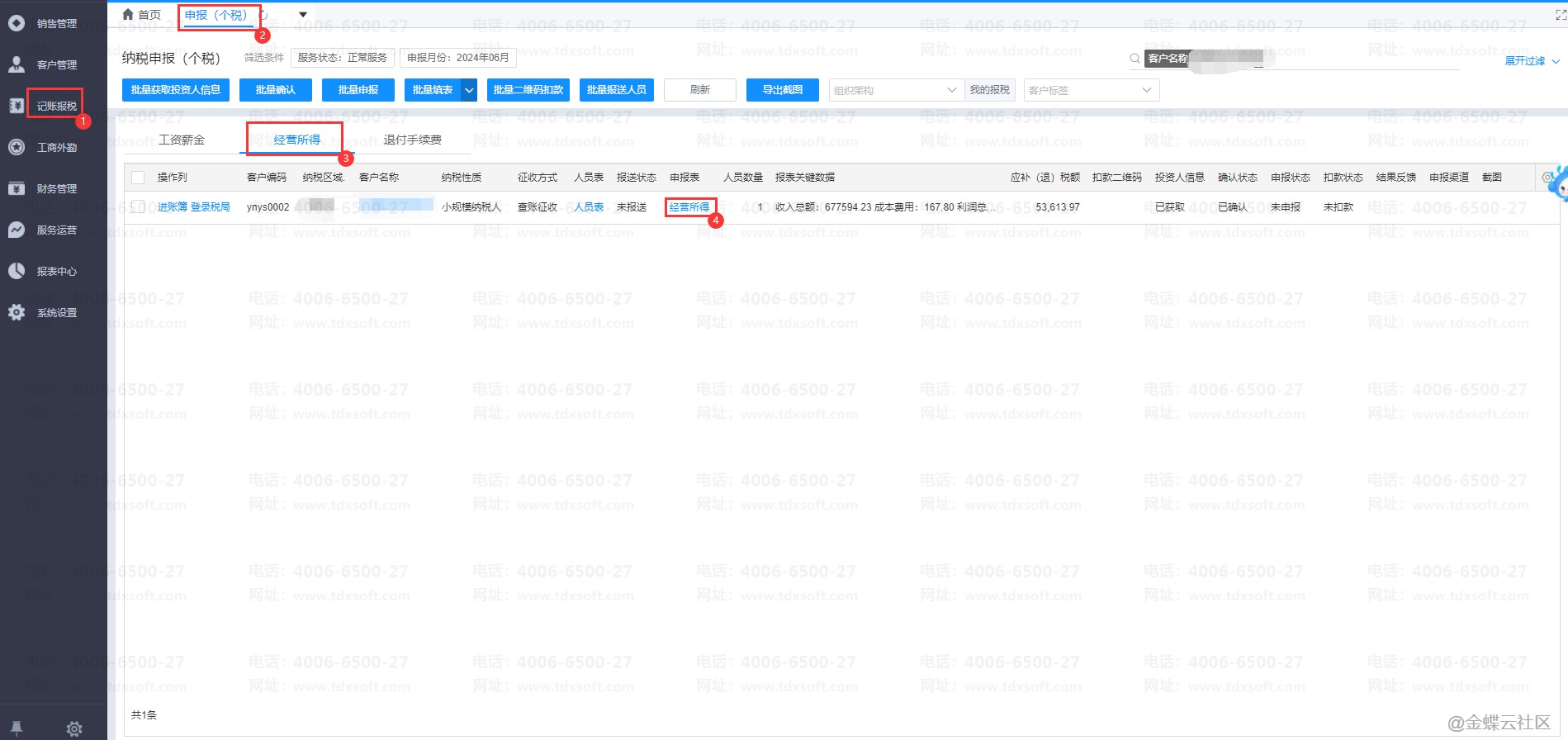Tick the checkbox for row ynys0002

coord(138,207)
